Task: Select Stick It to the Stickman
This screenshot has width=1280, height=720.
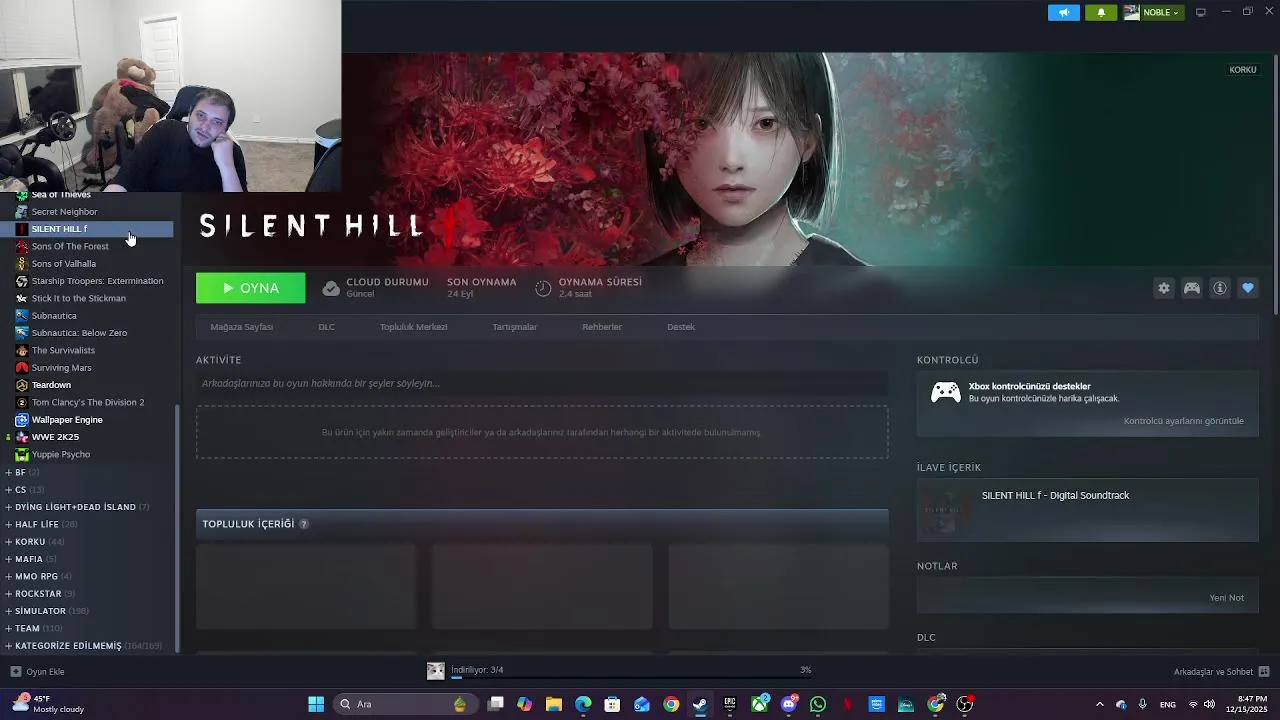Action: pyautogui.click(x=78, y=298)
